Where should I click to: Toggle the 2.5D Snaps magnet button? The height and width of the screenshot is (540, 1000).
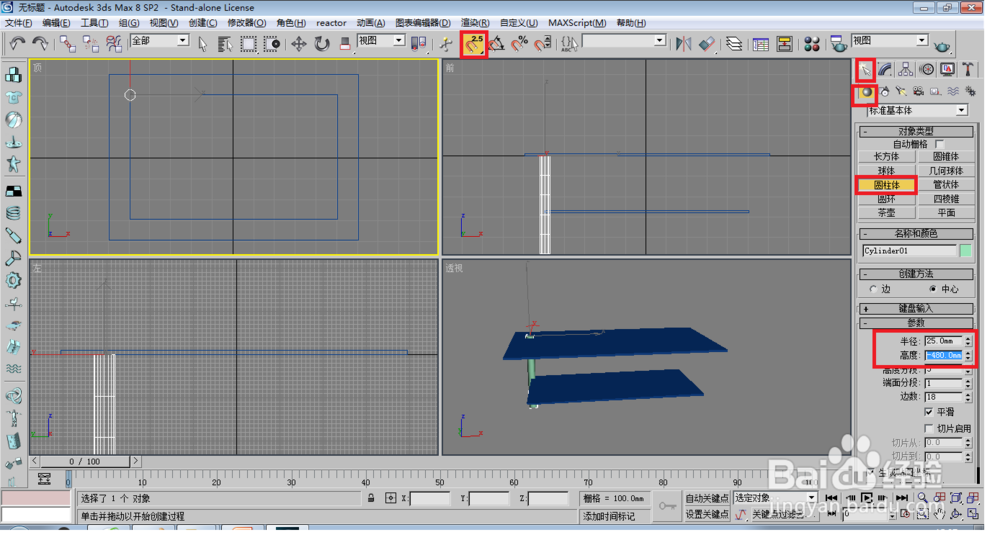[474, 44]
